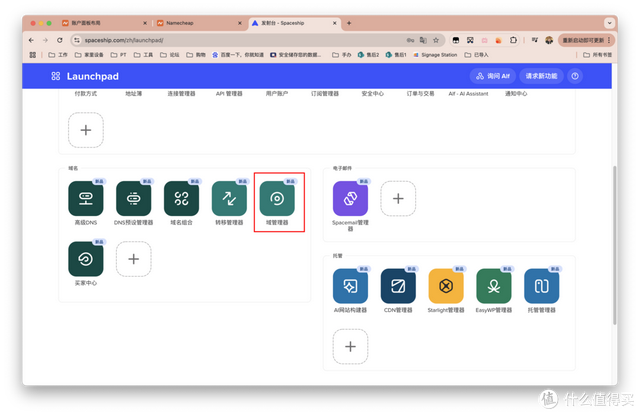
Task: Open the 工具 bookmarks folder
Action: click(143, 55)
